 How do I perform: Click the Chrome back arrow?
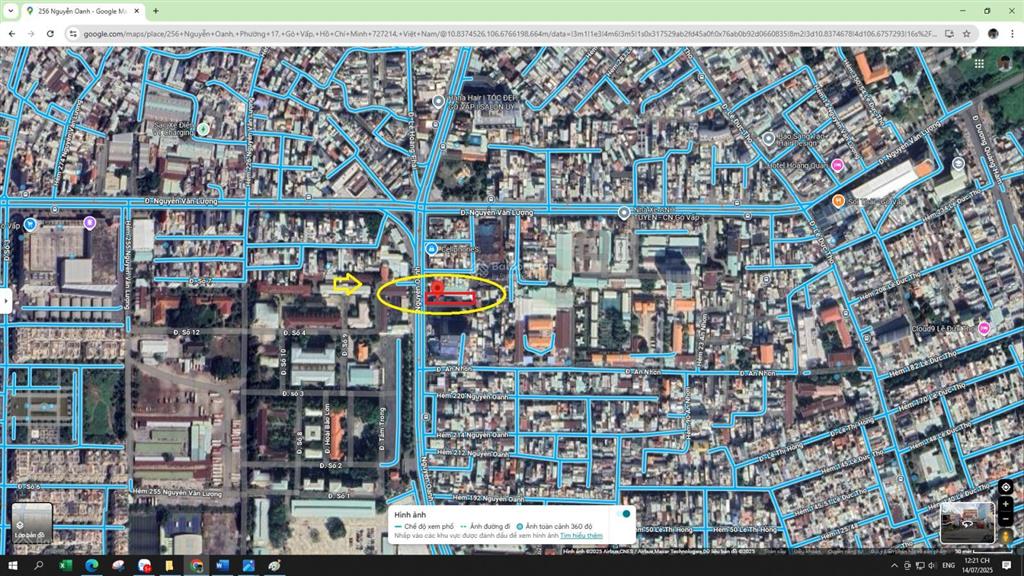point(12,33)
